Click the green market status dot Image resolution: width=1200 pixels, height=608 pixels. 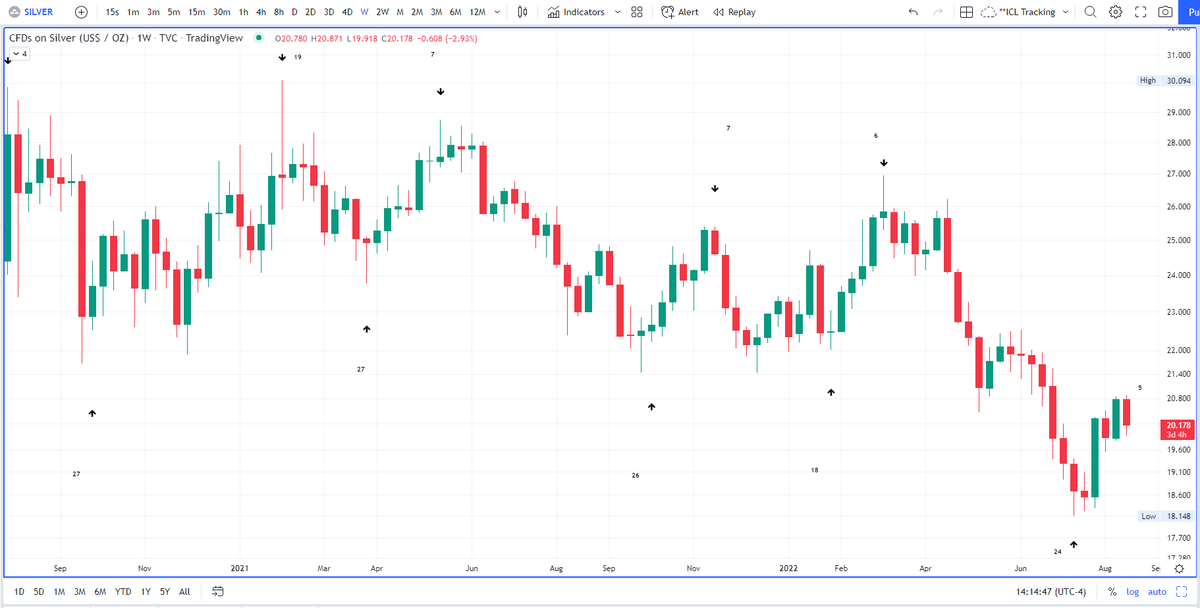(259, 38)
